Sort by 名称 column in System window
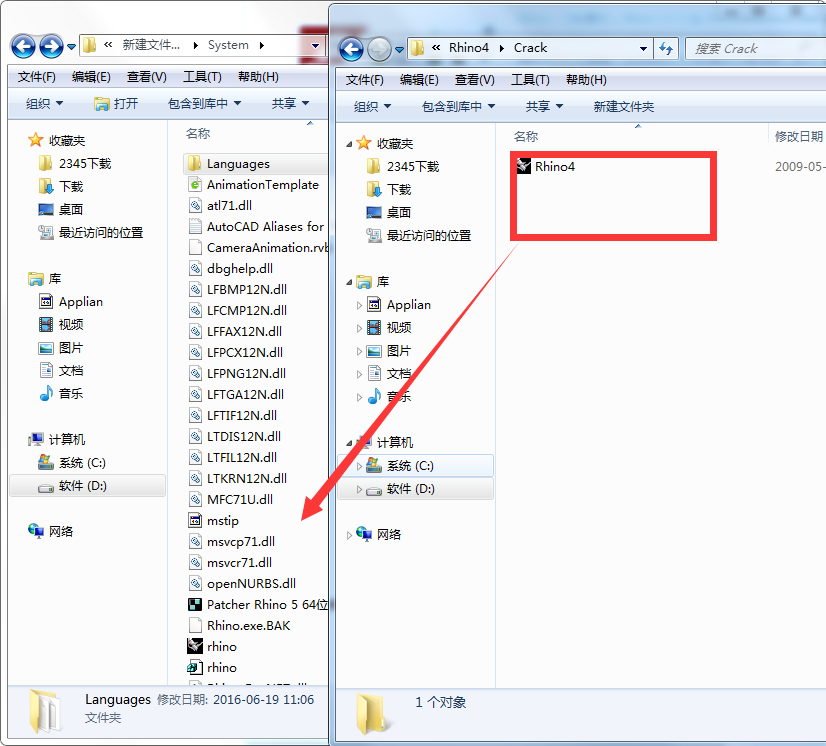Viewport: 826px width, 746px height. (198, 134)
